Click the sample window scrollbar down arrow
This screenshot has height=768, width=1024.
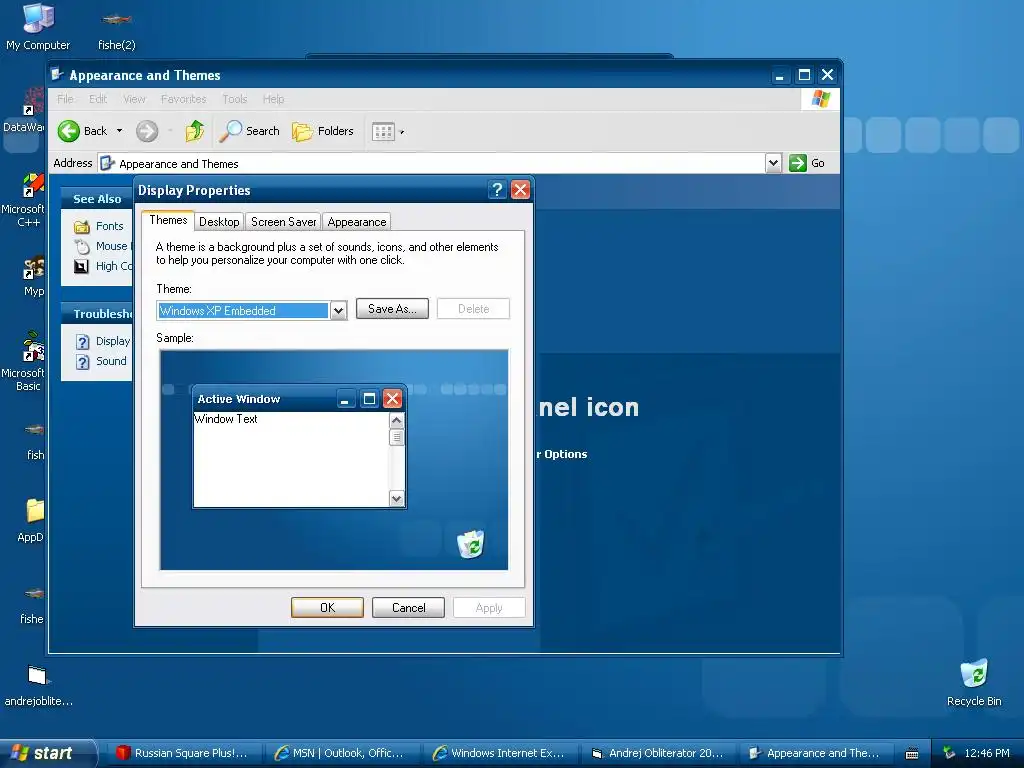[396, 499]
